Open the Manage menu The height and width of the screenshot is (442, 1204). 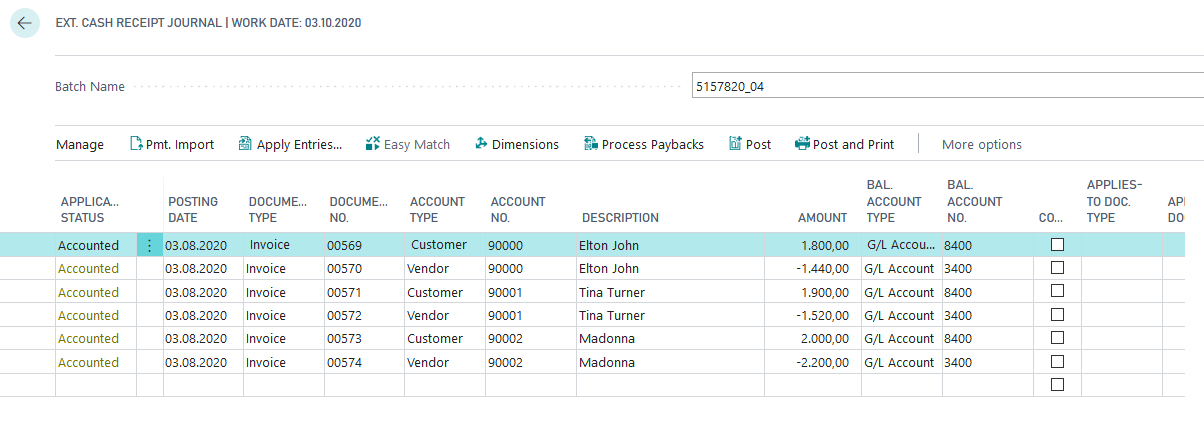pyautogui.click(x=80, y=144)
